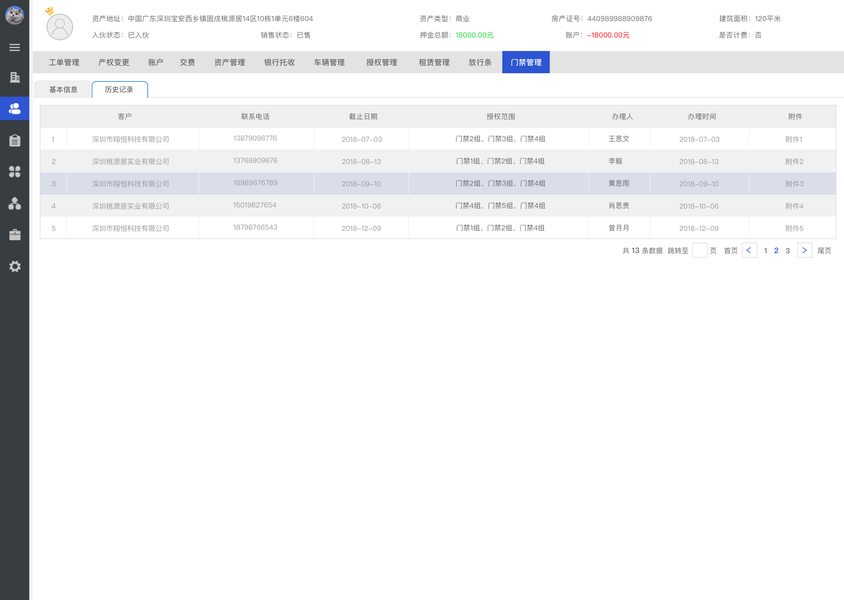This screenshot has height=600, width=844.
Task: Select phone number 15019827654
Action: coord(255,205)
